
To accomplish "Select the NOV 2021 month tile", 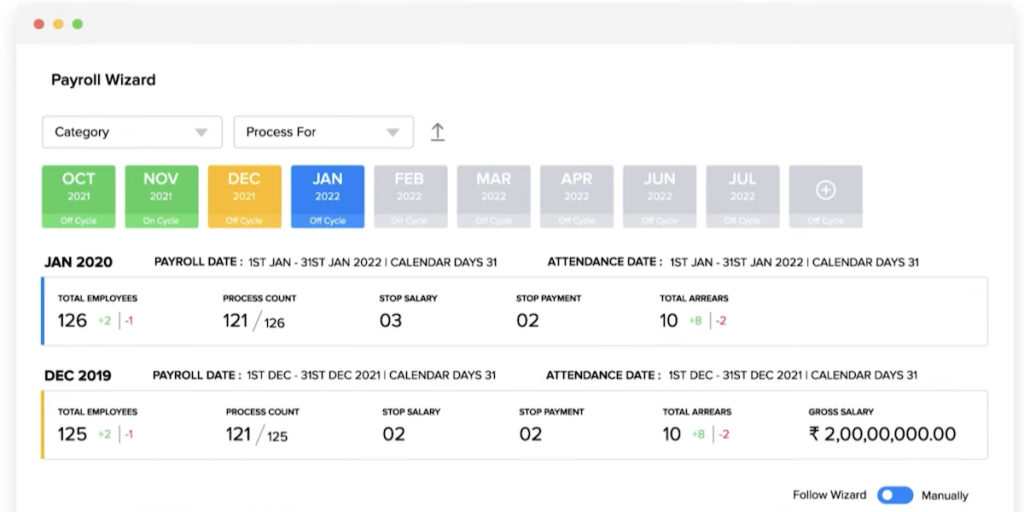I will 161,196.
